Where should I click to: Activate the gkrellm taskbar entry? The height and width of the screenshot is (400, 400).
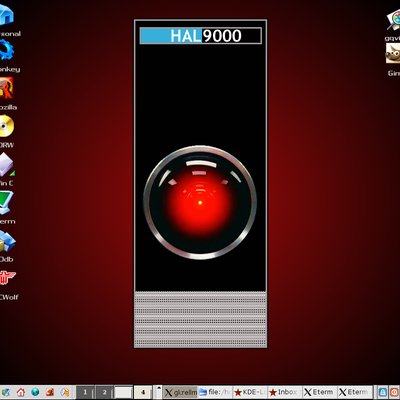180,392
